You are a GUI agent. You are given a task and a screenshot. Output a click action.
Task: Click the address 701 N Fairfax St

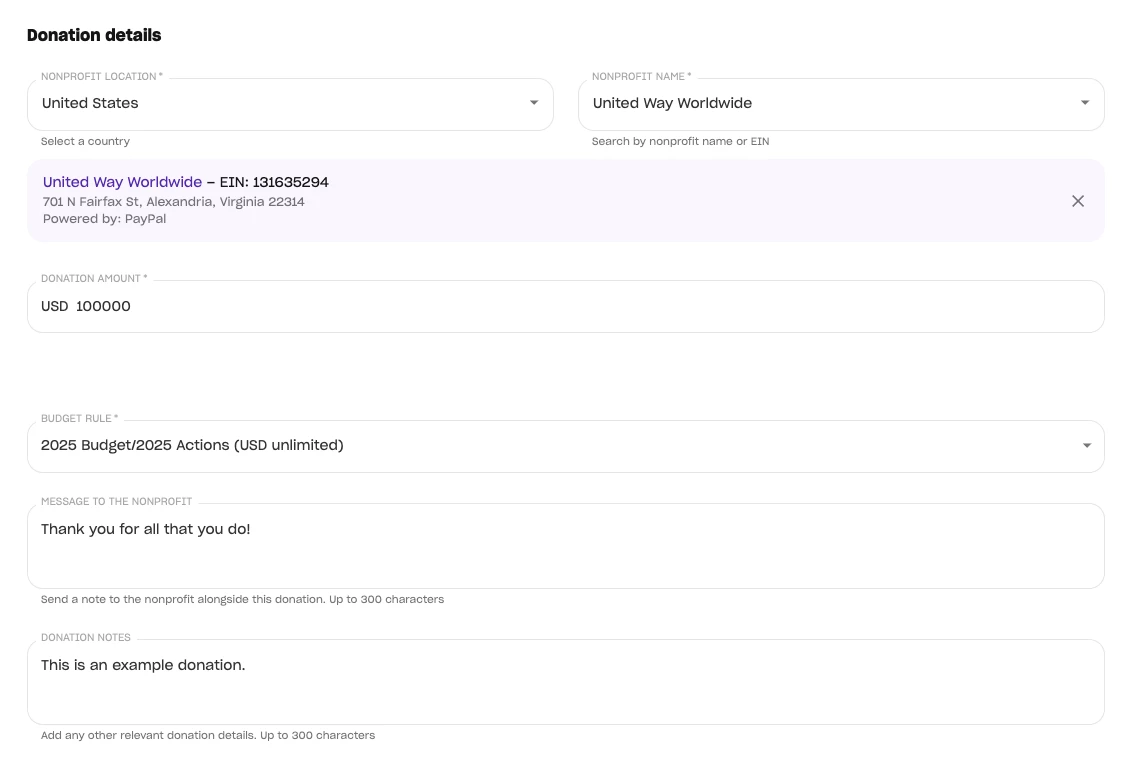click(x=173, y=202)
